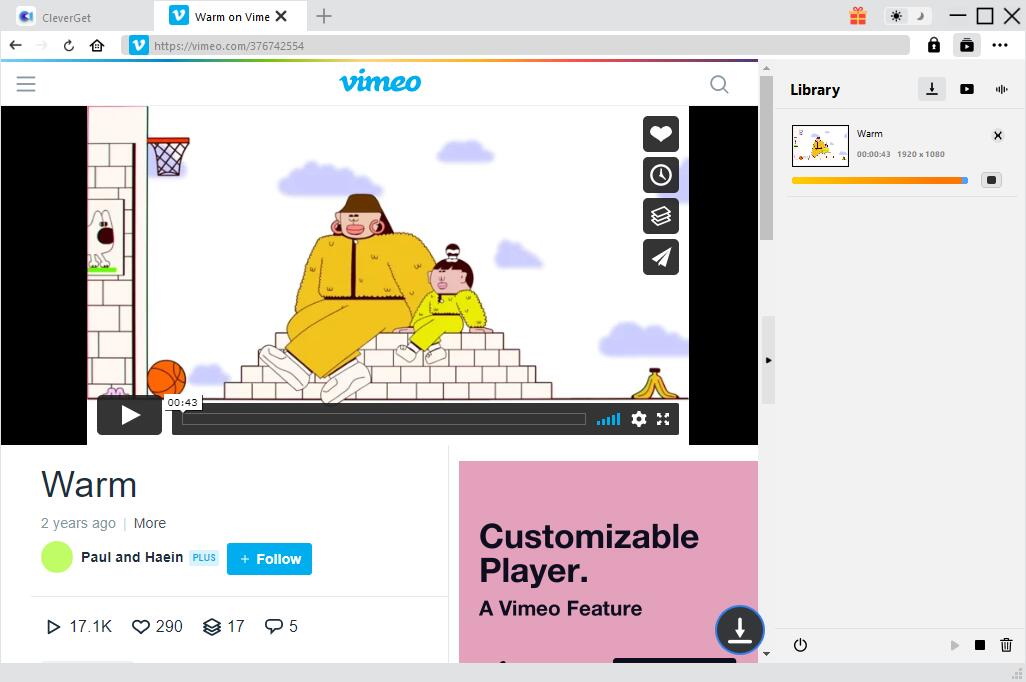
Task: Follow Paul and Haein
Action: [269, 559]
